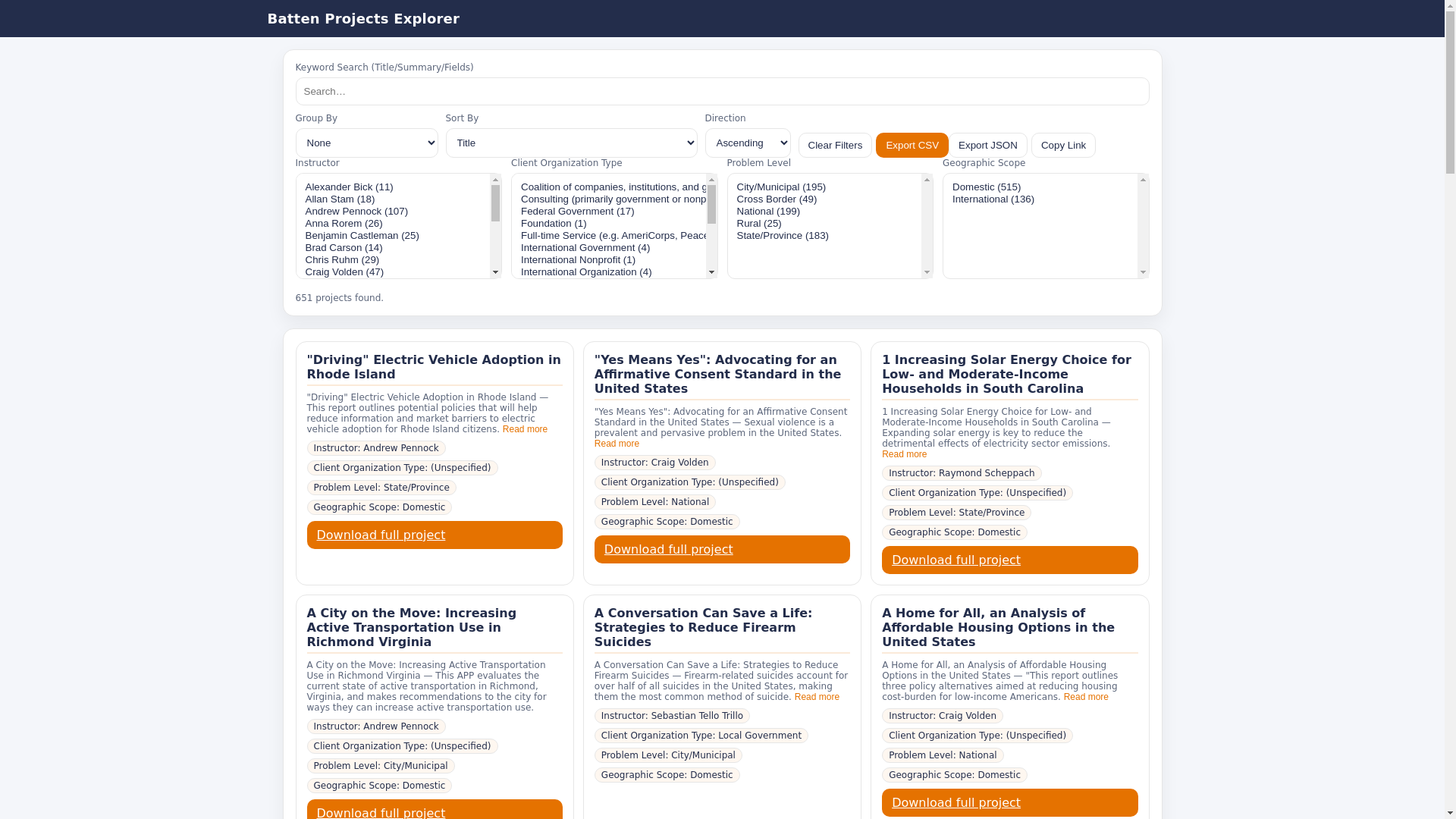The height and width of the screenshot is (819, 1456).
Task: Open the Direction Ascending dropdown
Action: [748, 143]
